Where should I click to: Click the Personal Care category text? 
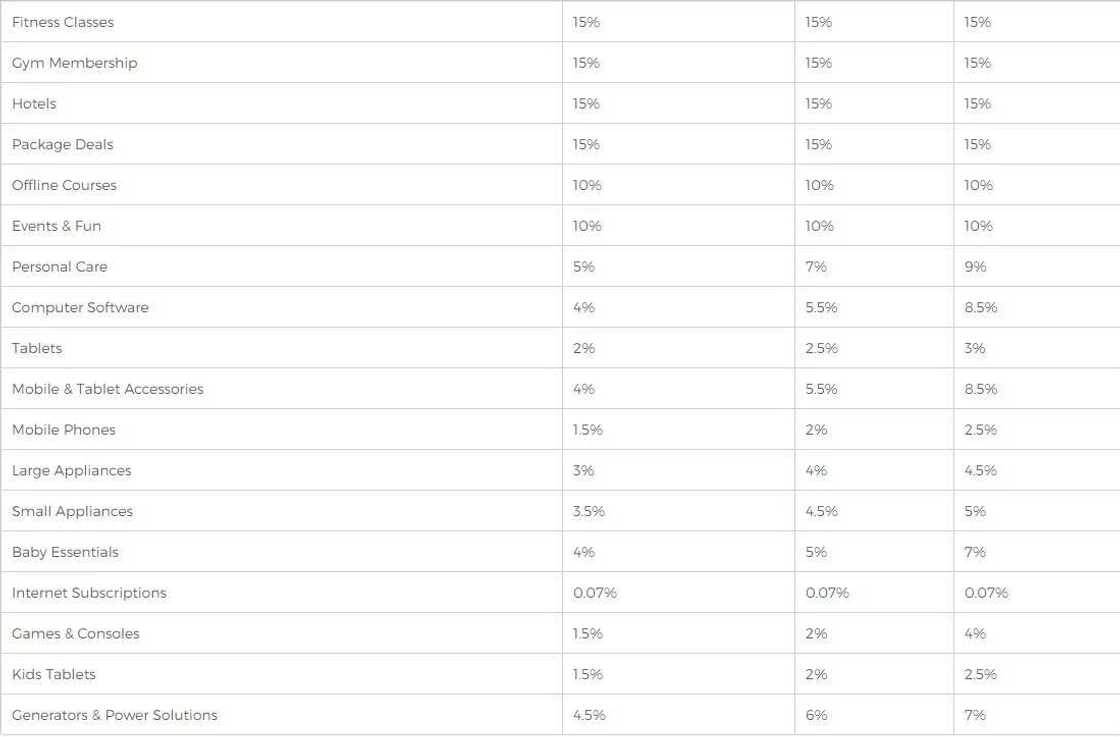pos(59,267)
